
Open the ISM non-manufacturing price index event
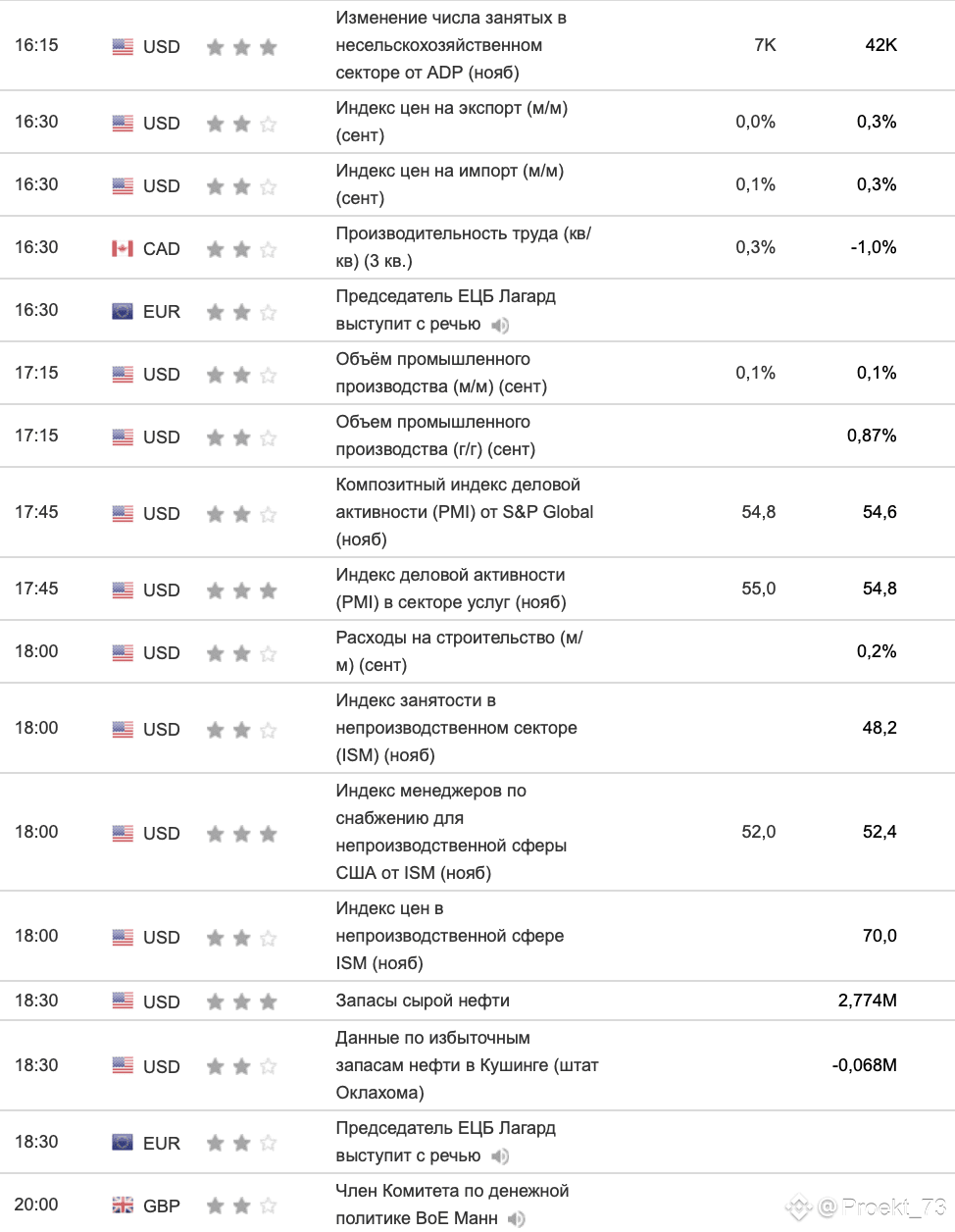pos(450,936)
